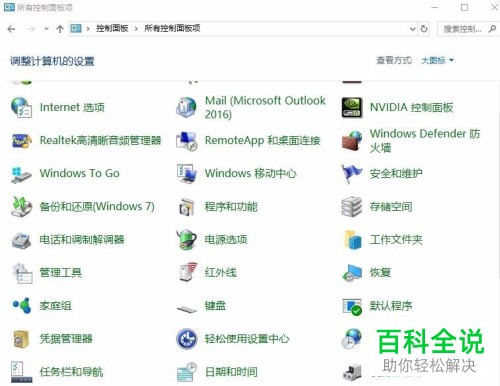Open the 备份和还原(Windows 7) icon
Viewport: 500px width, 386px height.
click(x=22, y=207)
